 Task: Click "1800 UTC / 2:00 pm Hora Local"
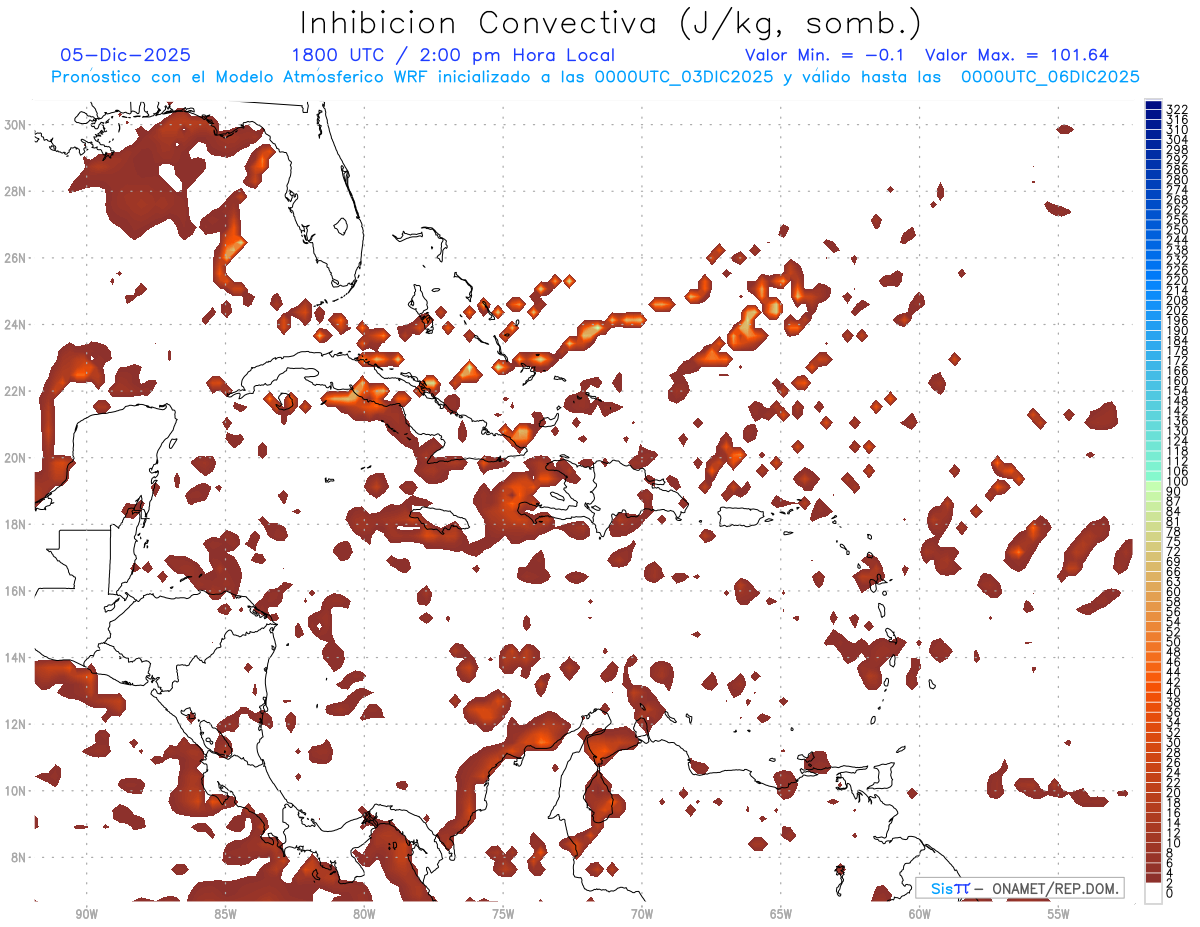click(453, 55)
